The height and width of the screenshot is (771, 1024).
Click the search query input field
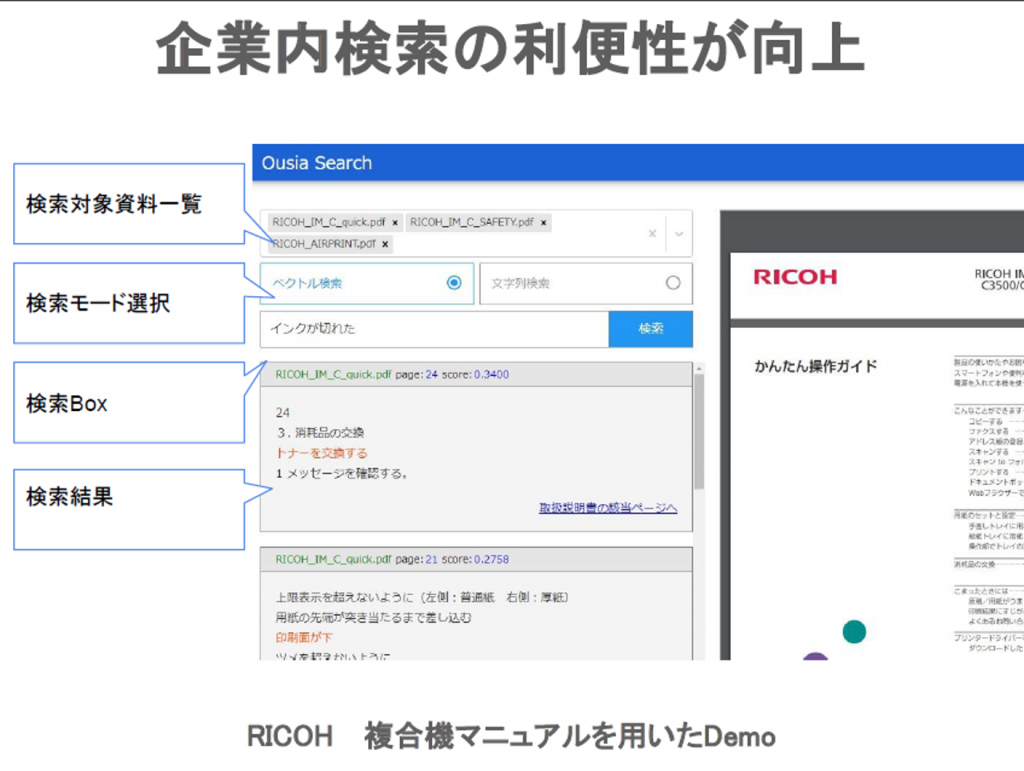point(434,329)
